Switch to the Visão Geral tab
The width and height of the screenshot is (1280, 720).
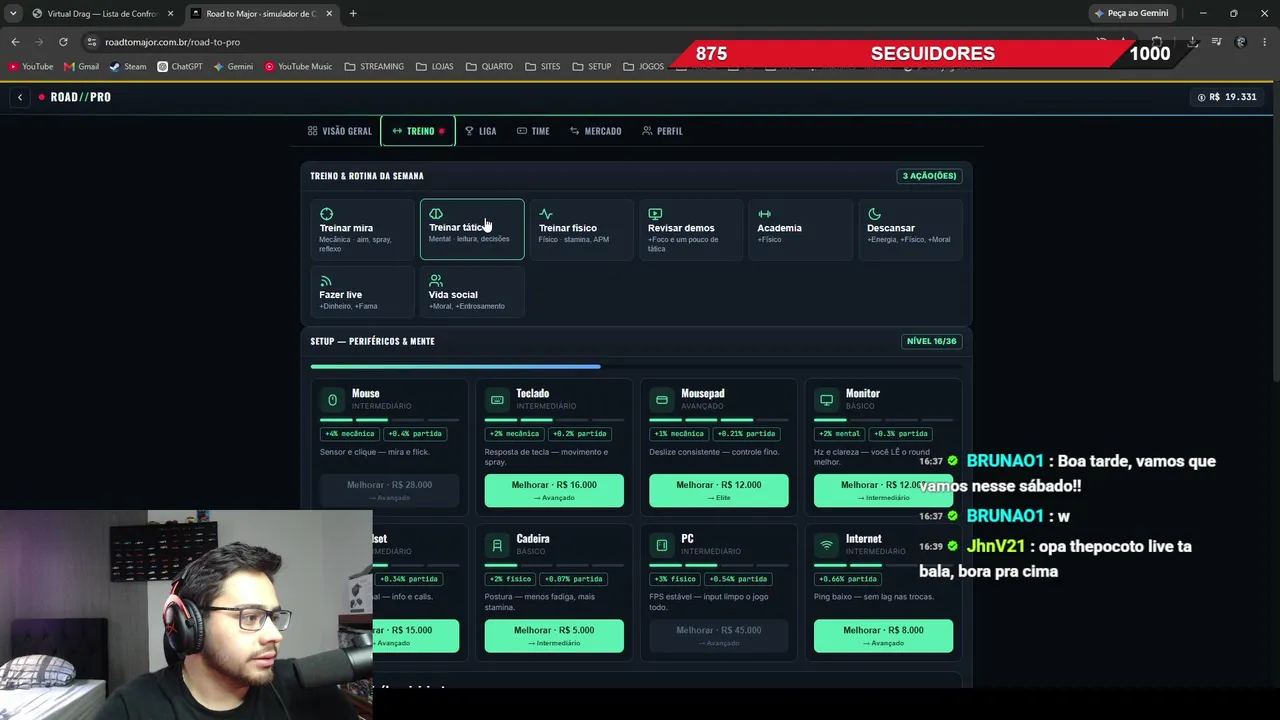coord(339,131)
